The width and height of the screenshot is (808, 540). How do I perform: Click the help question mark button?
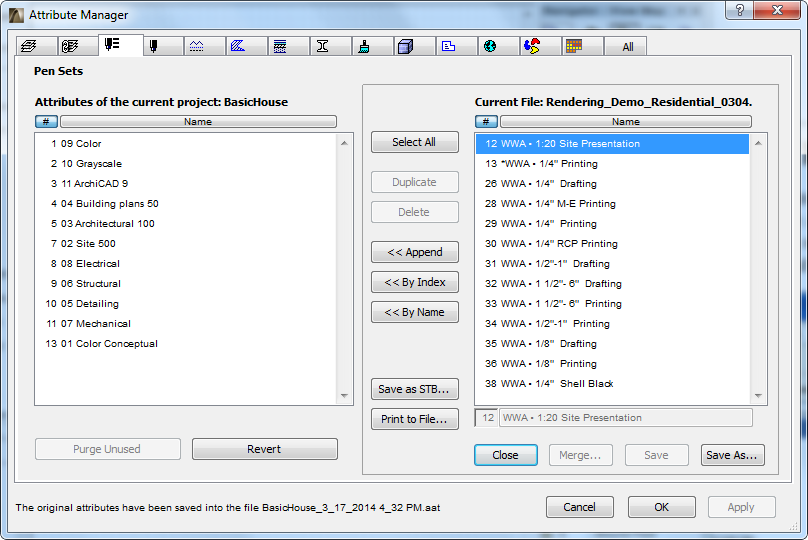(x=739, y=10)
